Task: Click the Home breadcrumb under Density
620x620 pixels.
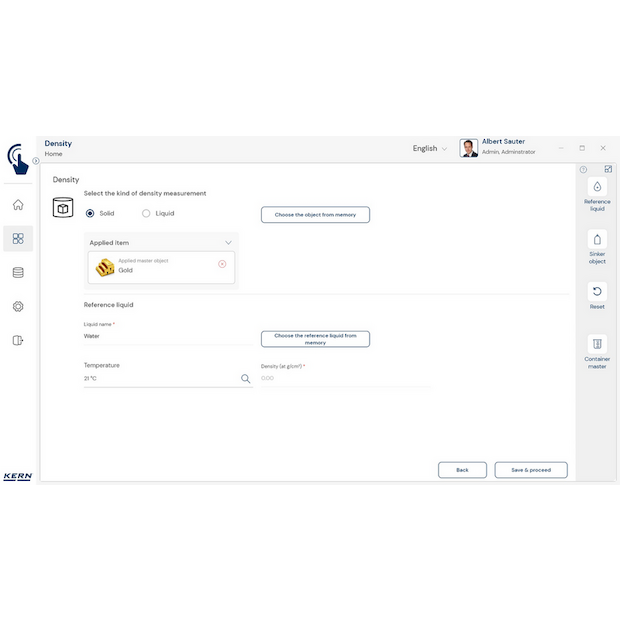Action: (x=53, y=154)
